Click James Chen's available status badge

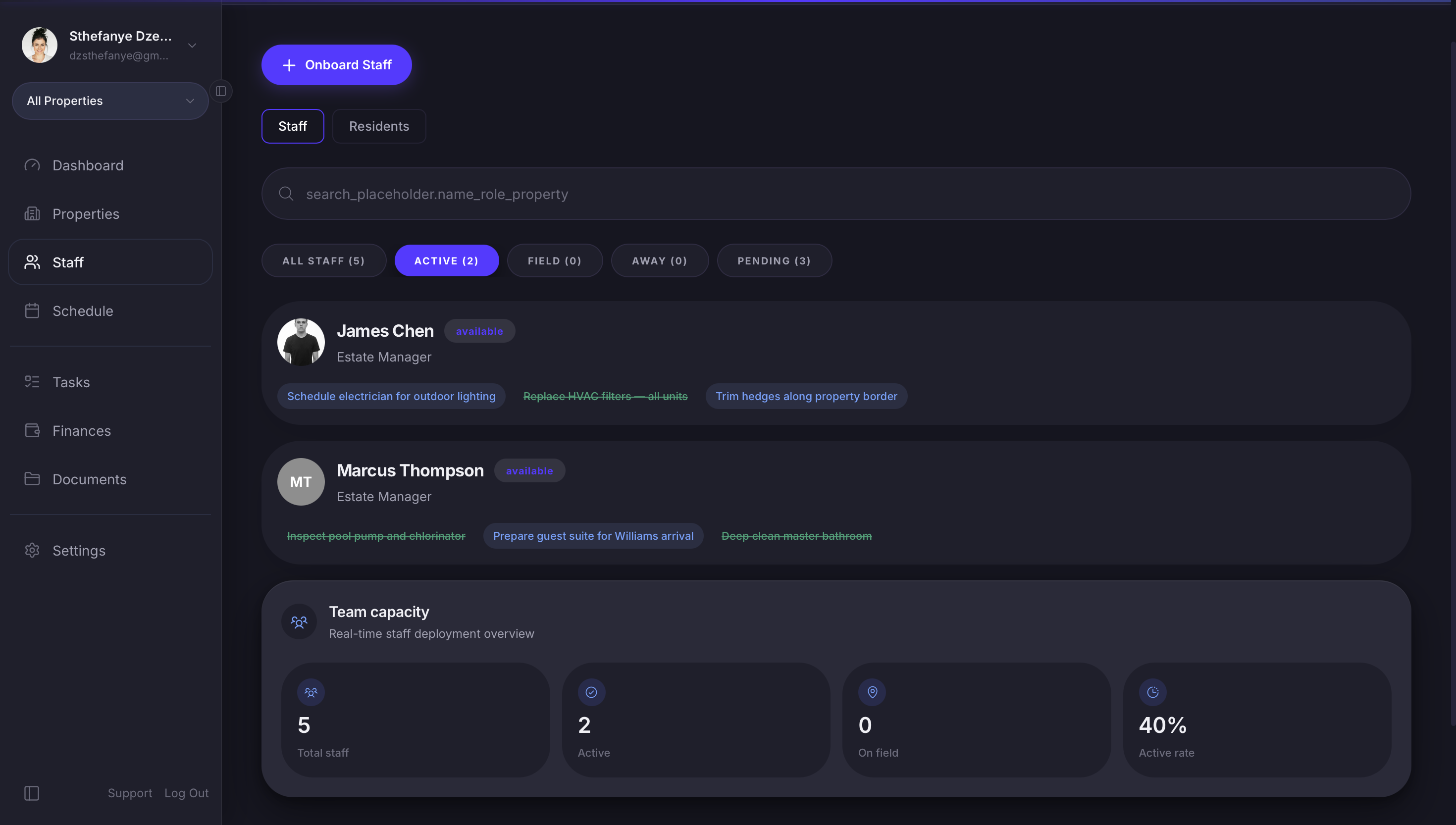click(x=479, y=331)
